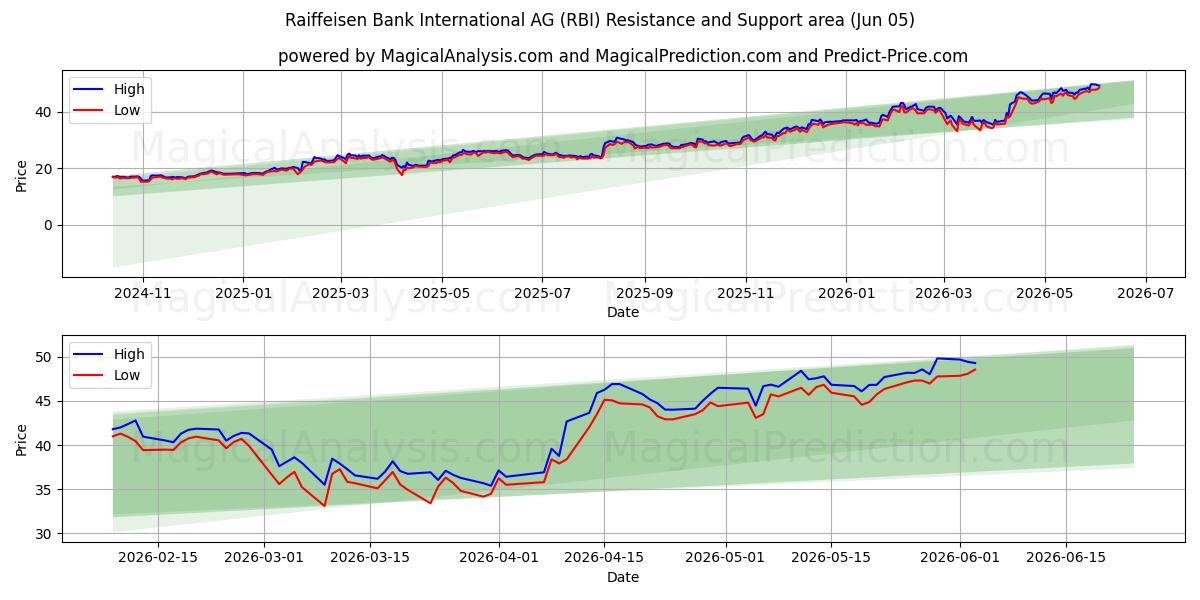This screenshot has height=600, width=1200.
Task: Click the chart title mentioning Raiffeisen Bank International
Action: (600, 20)
